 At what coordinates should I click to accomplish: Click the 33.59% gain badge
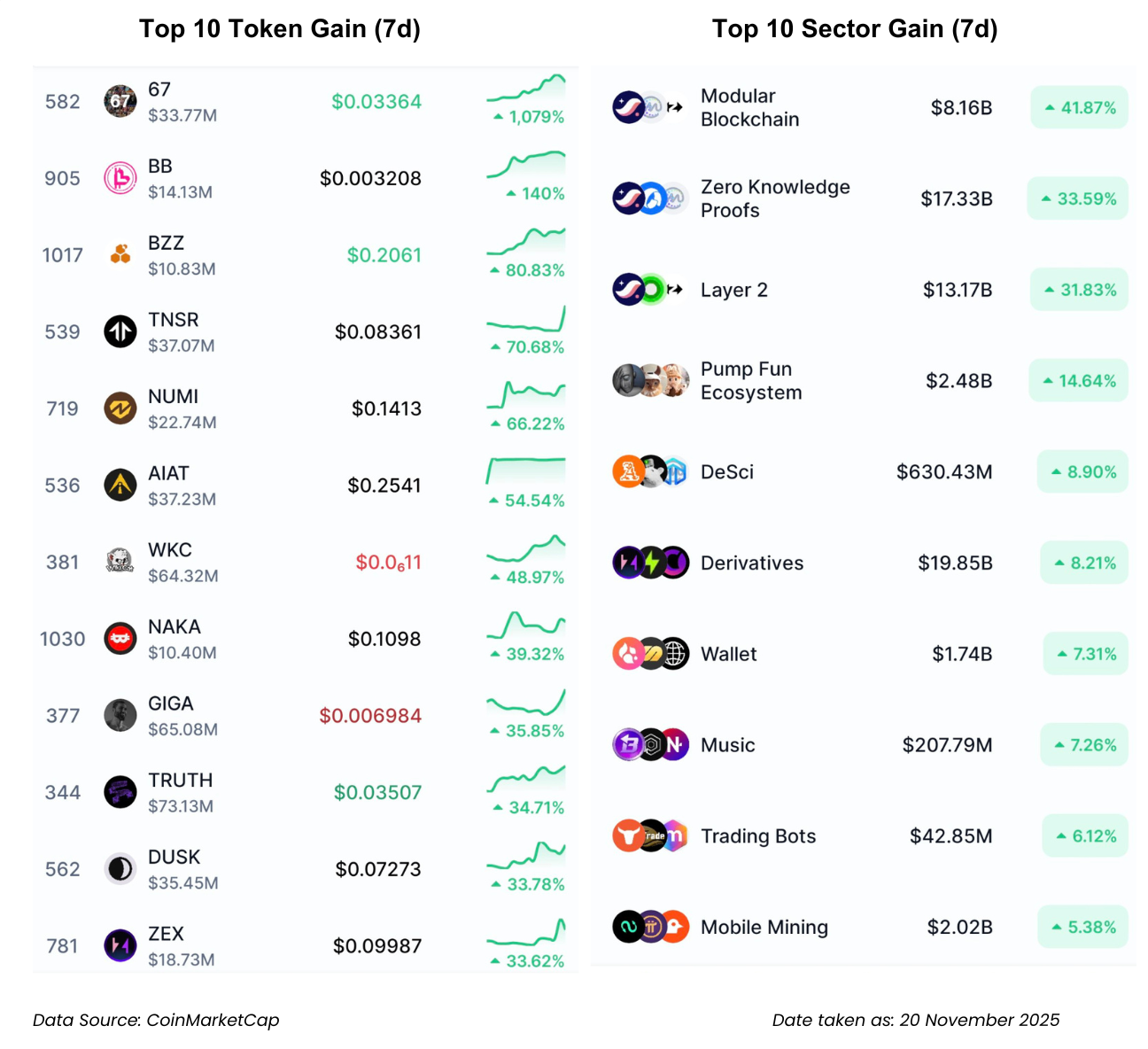tap(1077, 198)
